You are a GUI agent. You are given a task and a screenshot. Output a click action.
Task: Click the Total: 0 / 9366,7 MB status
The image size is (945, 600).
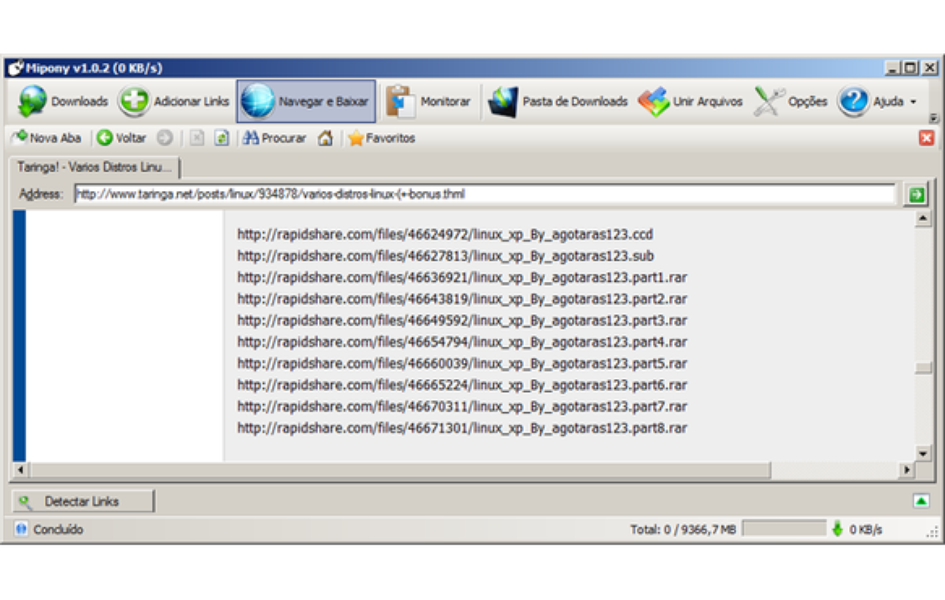(683, 530)
